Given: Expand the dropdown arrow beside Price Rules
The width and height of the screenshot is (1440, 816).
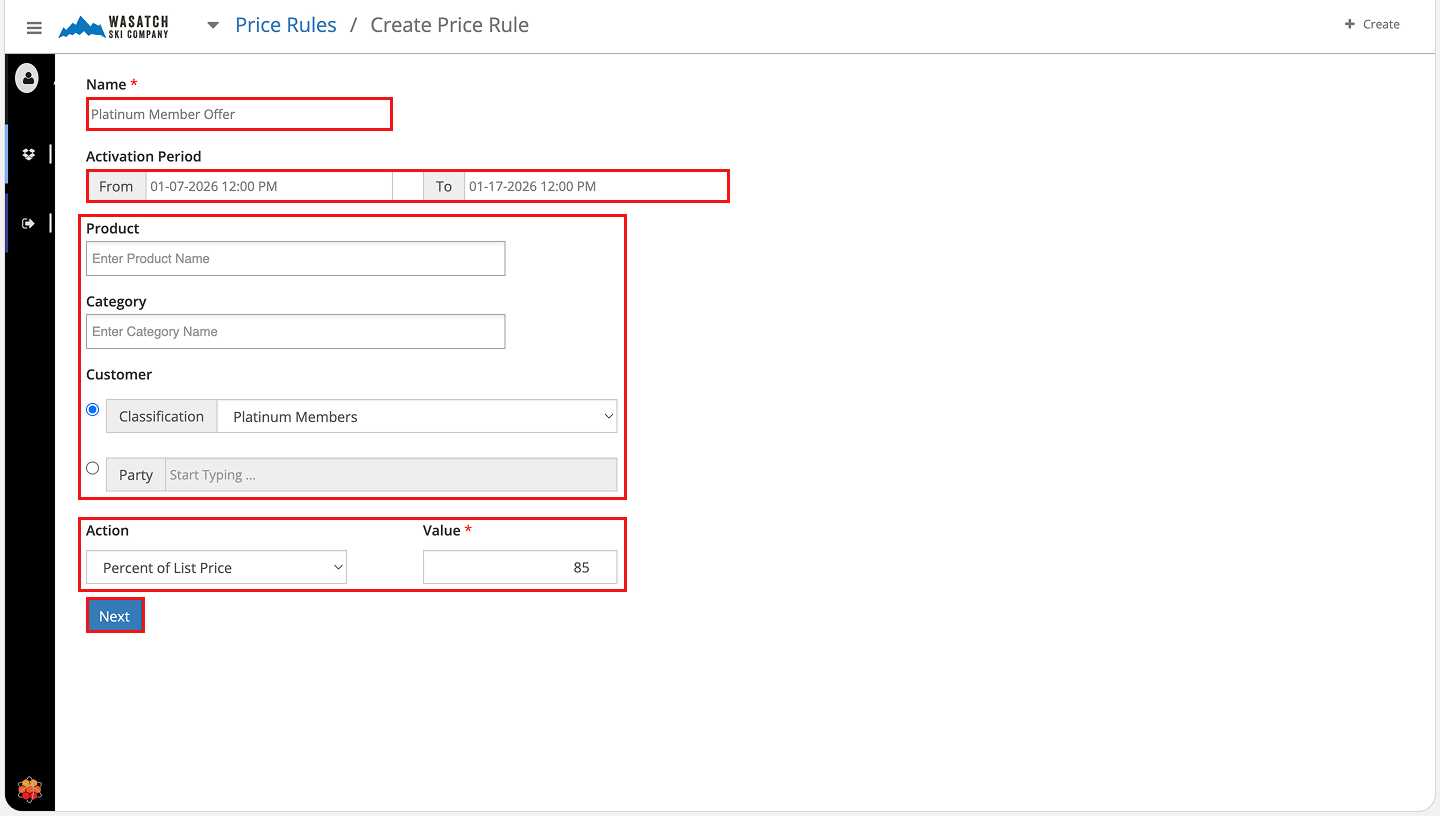Looking at the screenshot, I should pyautogui.click(x=213, y=26).
